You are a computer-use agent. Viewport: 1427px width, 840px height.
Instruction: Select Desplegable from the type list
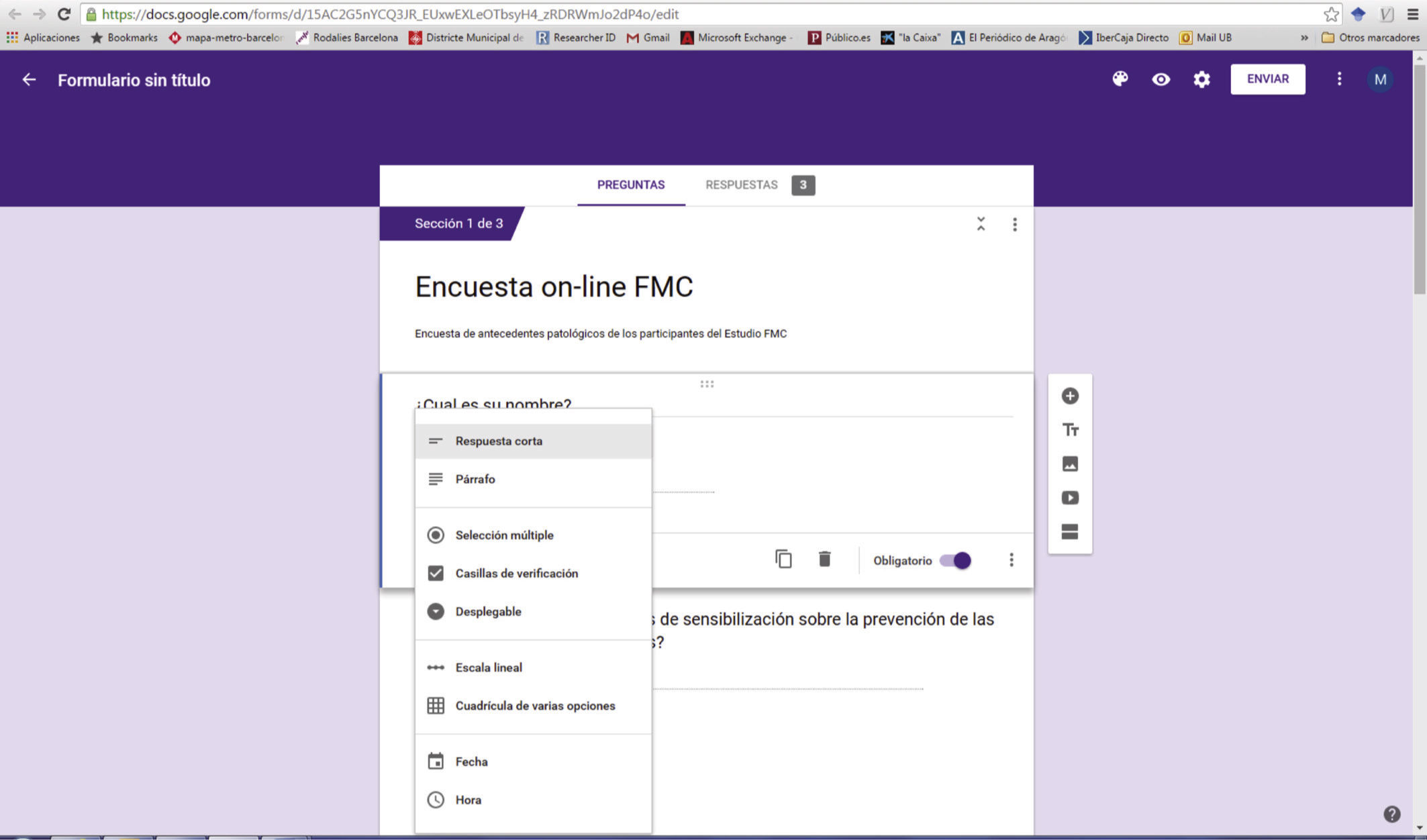488,611
